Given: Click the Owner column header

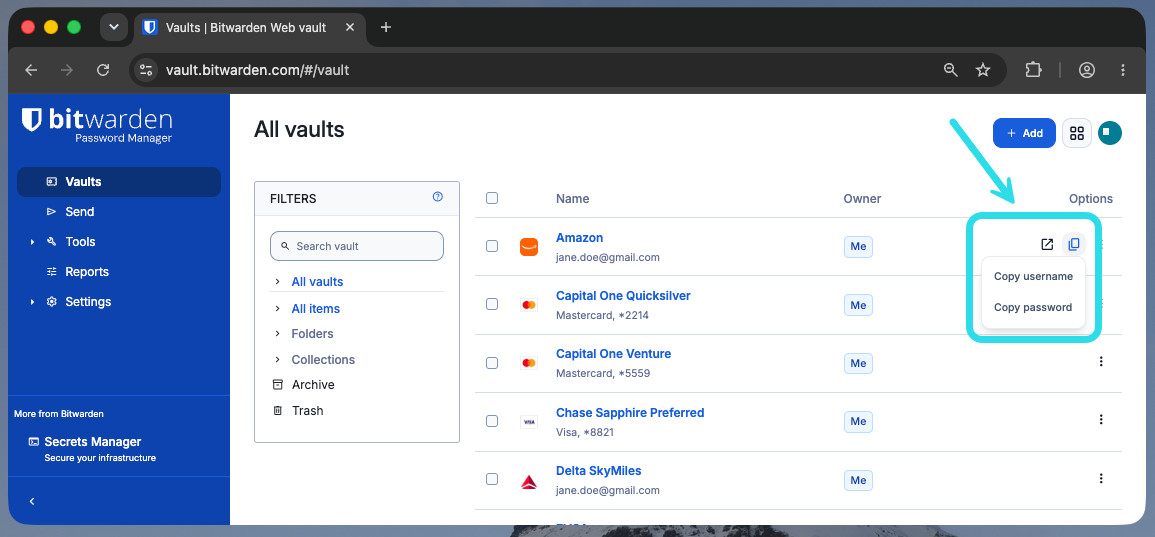Looking at the screenshot, I should pyautogui.click(x=862, y=199).
